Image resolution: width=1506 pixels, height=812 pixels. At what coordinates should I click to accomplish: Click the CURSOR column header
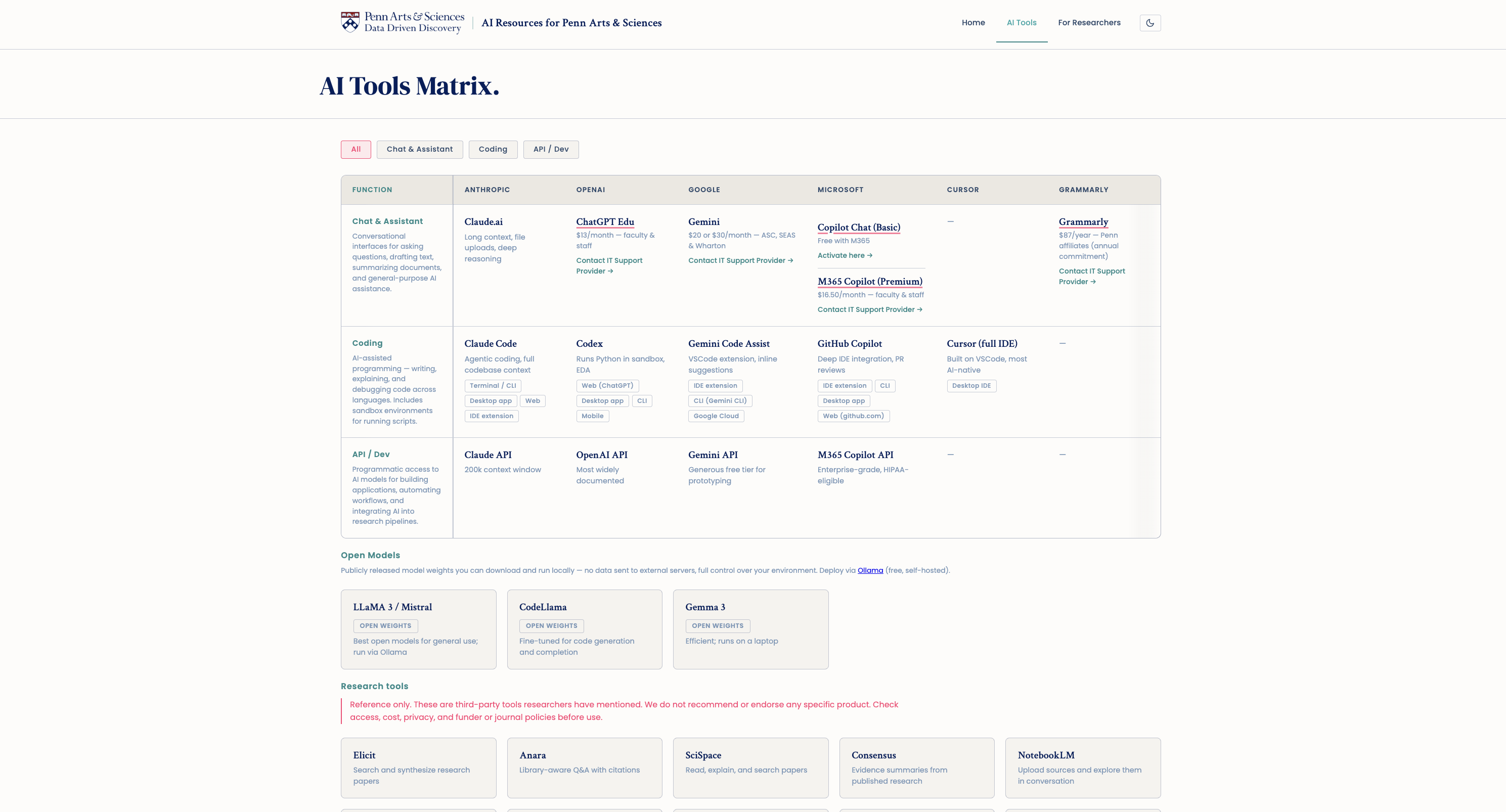coord(963,190)
